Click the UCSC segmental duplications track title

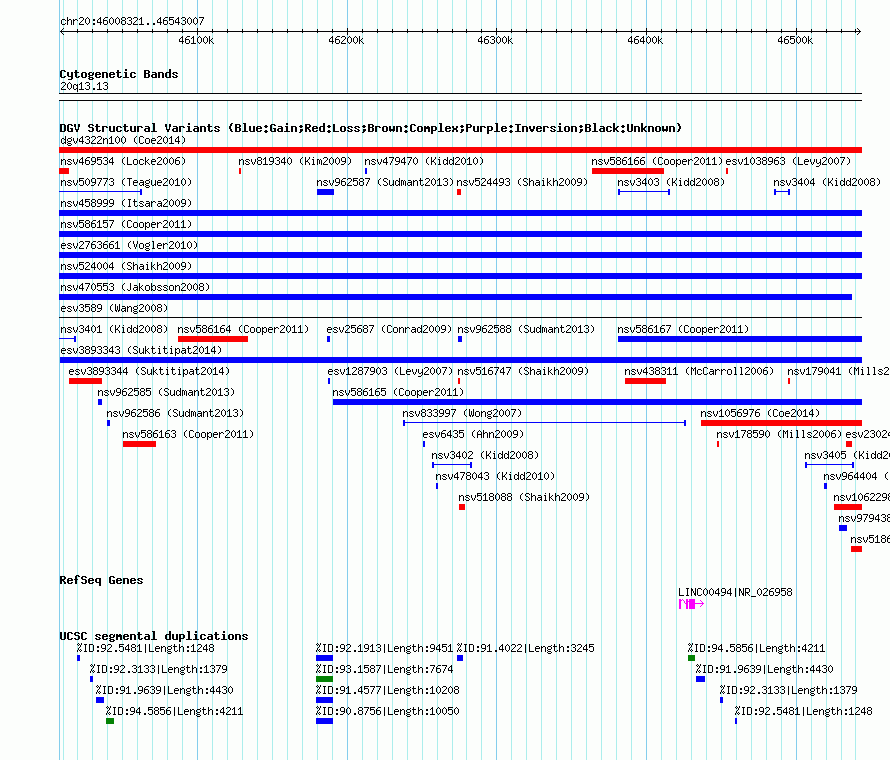point(154,636)
